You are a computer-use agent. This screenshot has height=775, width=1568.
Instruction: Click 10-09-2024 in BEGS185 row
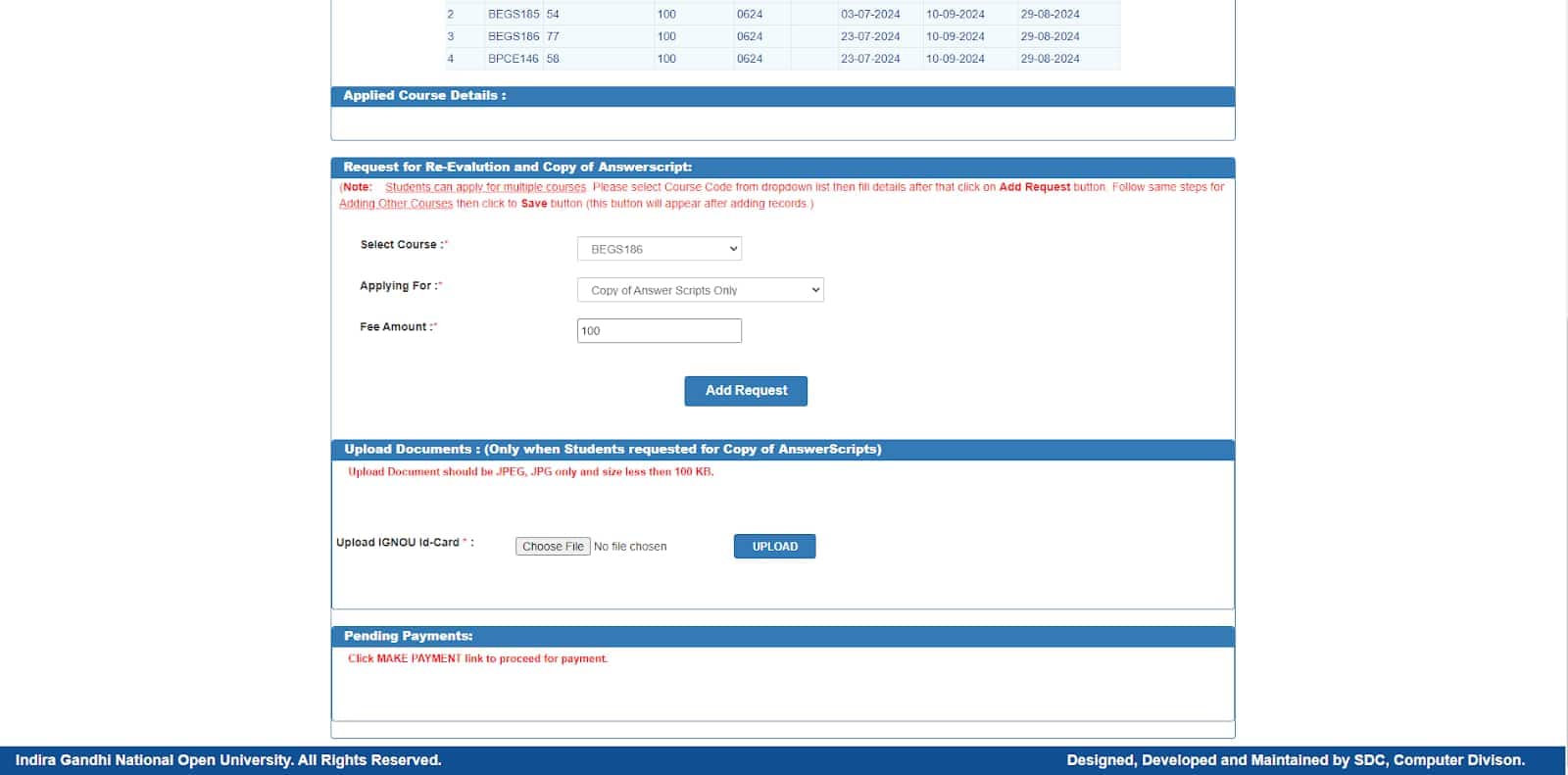click(x=955, y=14)
